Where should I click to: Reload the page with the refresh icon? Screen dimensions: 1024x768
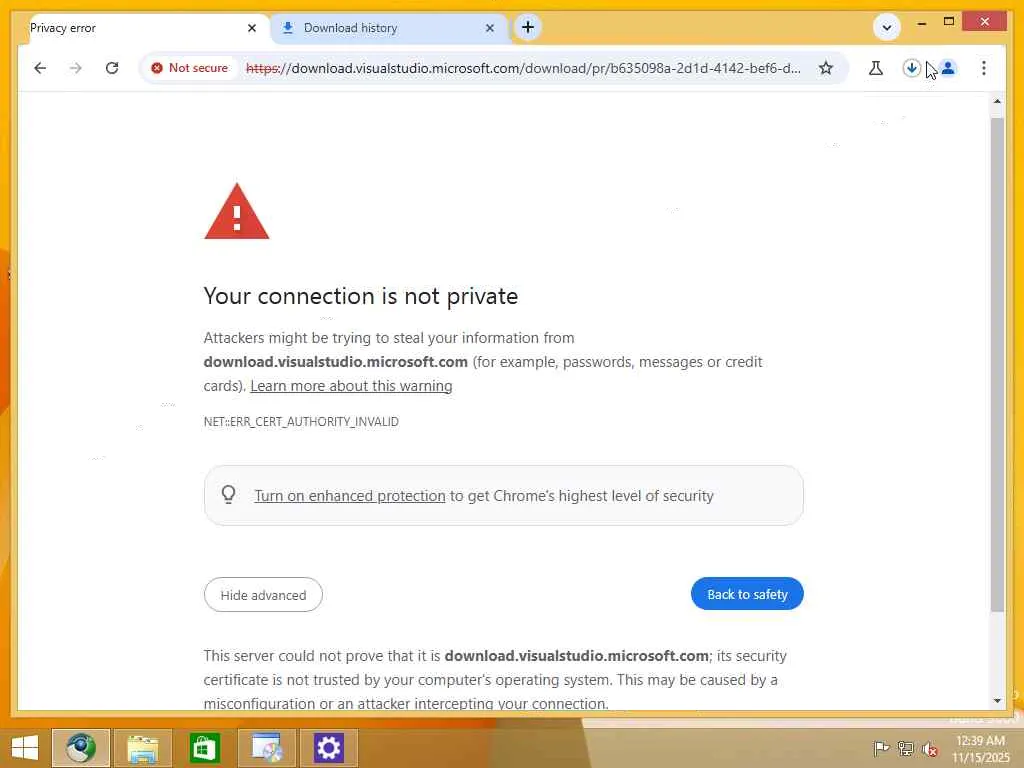tap(112, 68)
